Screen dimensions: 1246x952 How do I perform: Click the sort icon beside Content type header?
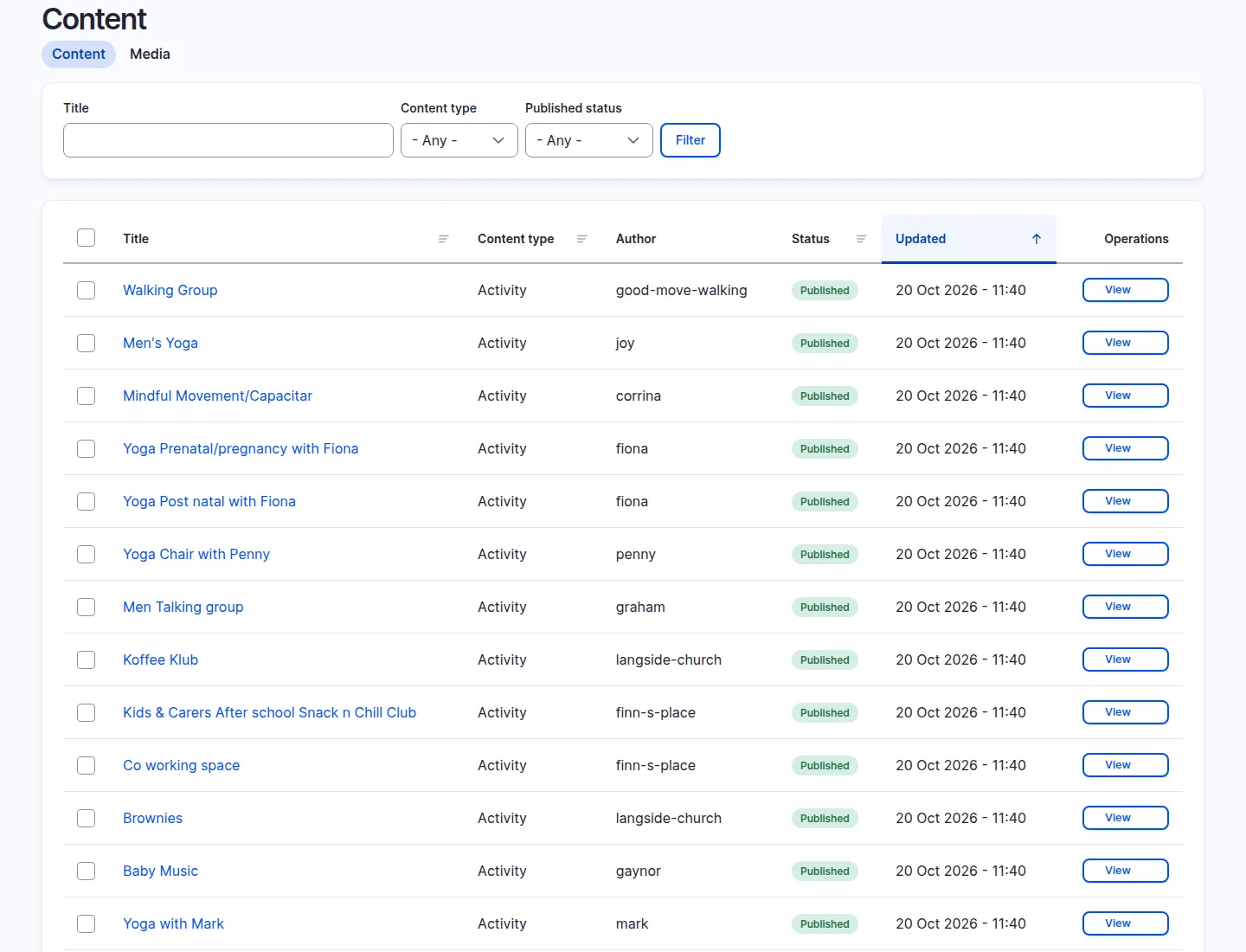(581, 239)
